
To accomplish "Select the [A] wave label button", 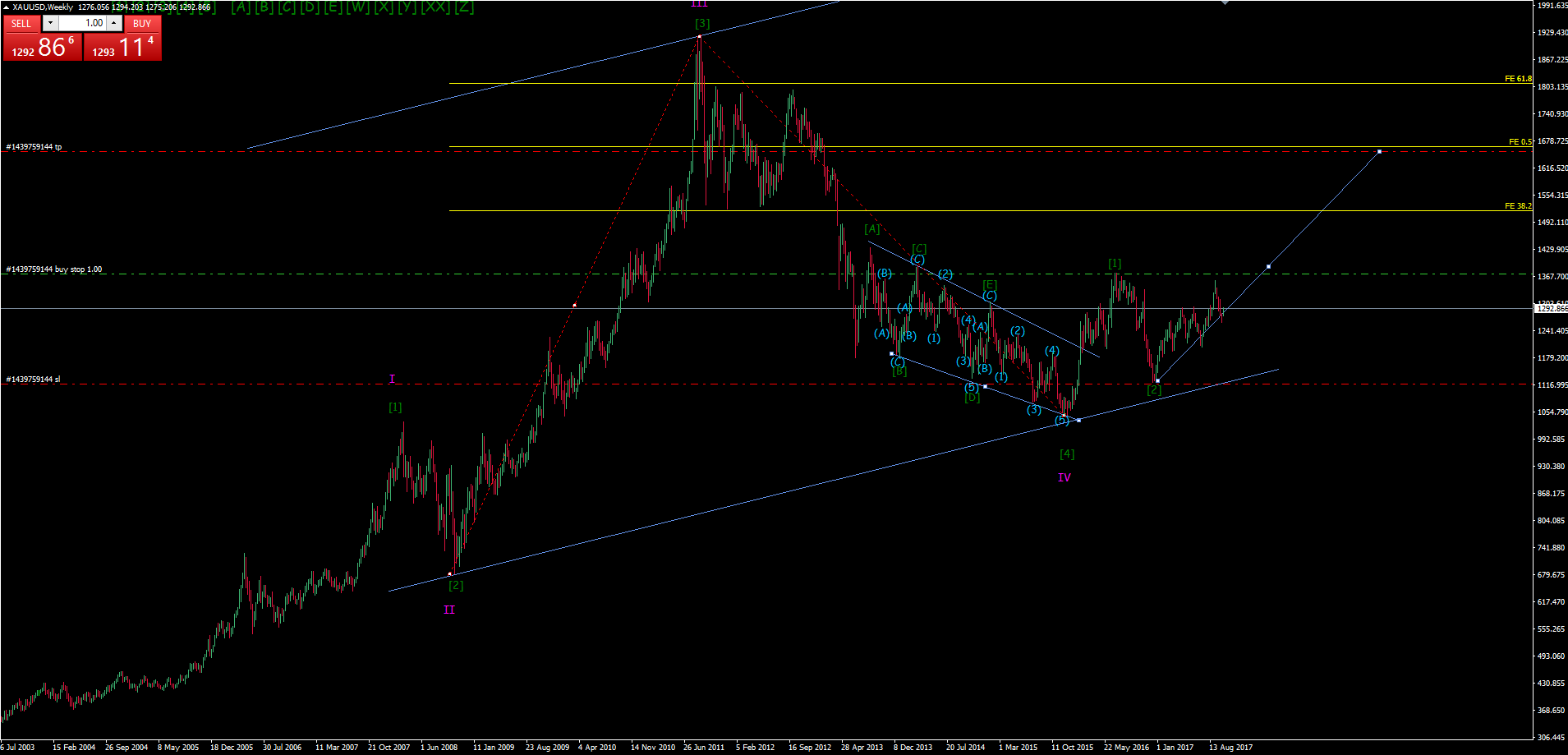I will [x=241, y=7].
